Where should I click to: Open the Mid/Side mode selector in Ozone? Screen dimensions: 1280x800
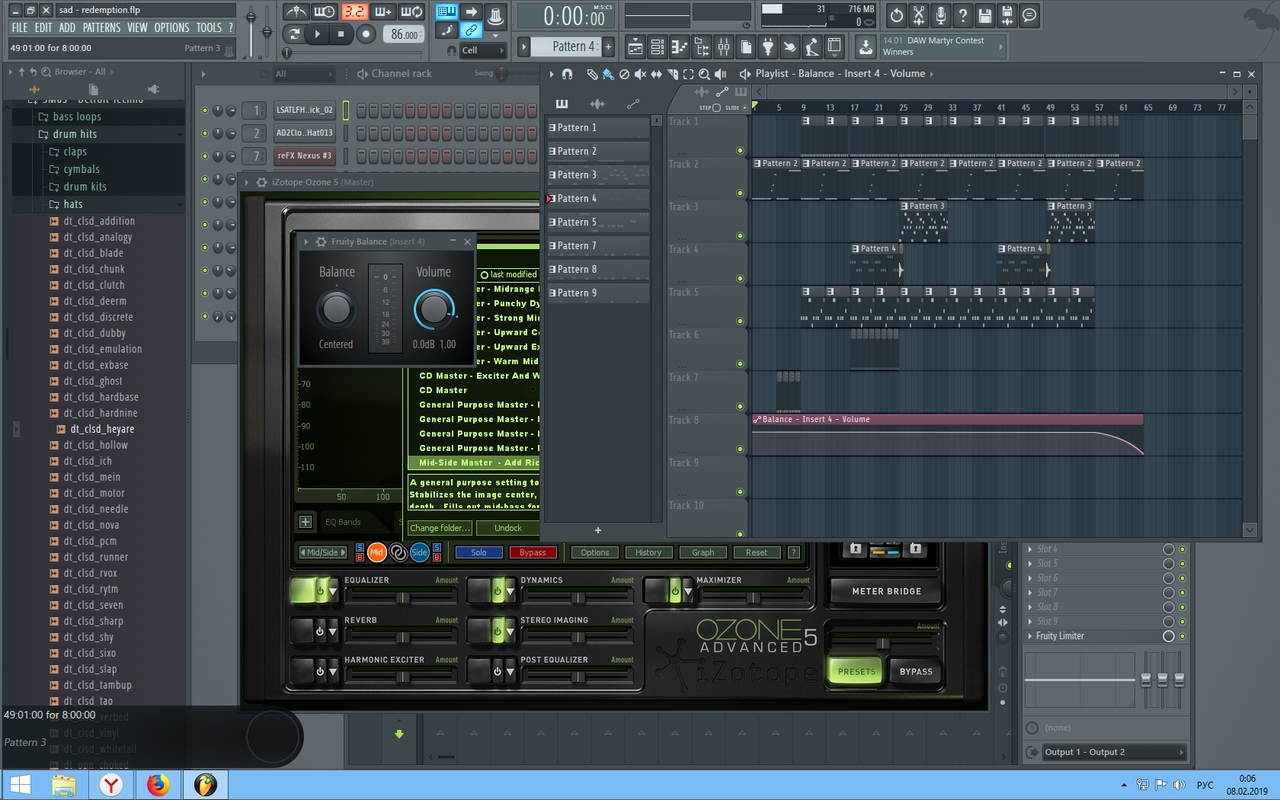click(x=324, y=552)
